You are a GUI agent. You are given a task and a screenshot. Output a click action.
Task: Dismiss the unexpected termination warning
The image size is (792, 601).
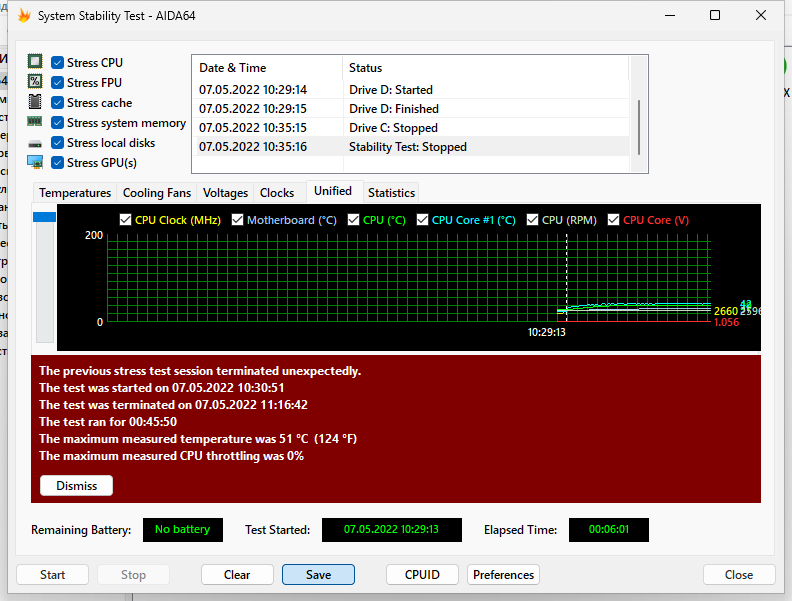tap(76, 485)
